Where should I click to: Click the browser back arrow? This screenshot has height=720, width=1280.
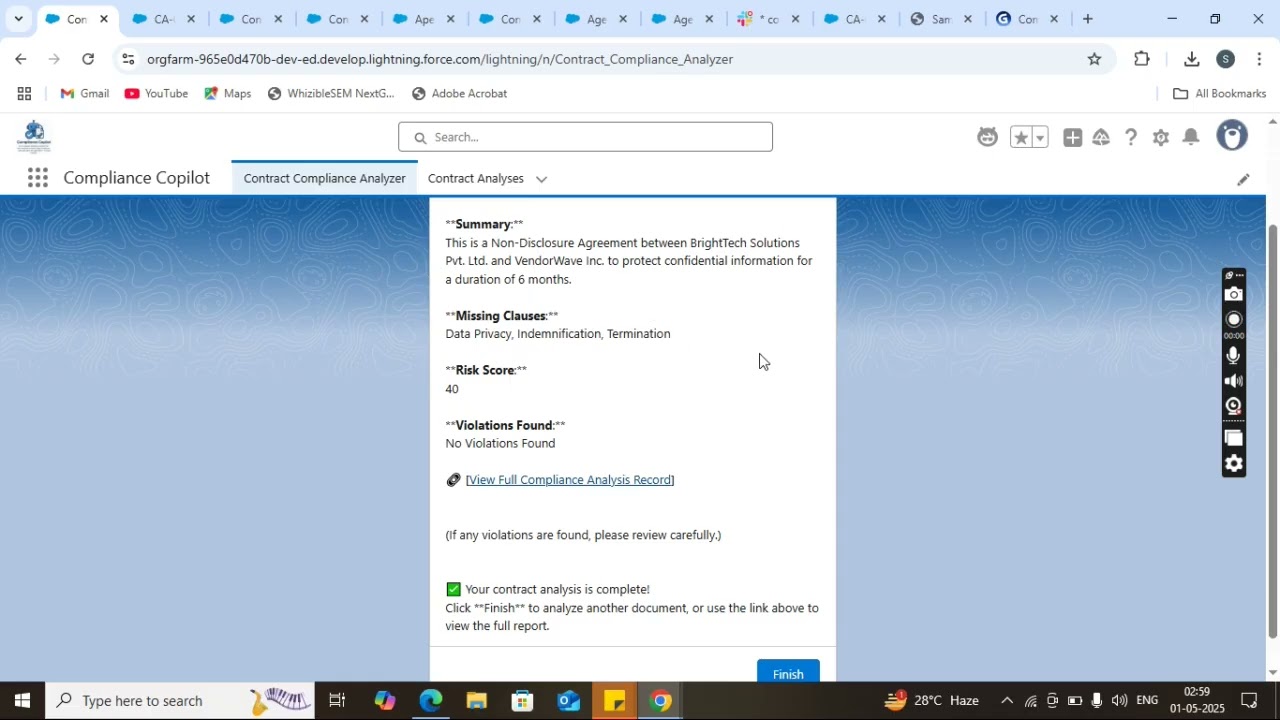[x=21, y=59]
